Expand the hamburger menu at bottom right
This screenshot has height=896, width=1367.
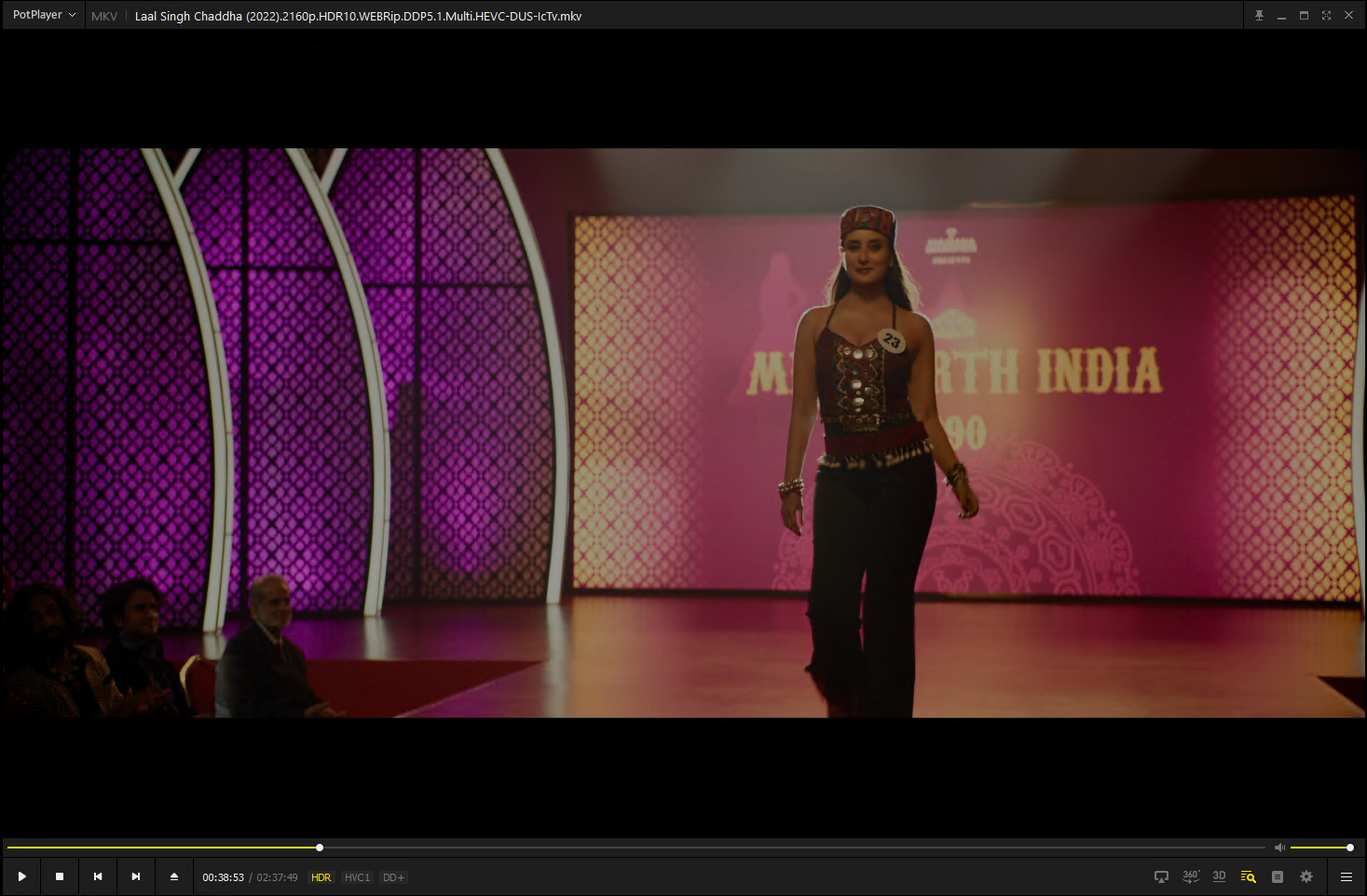point(1346,876)
